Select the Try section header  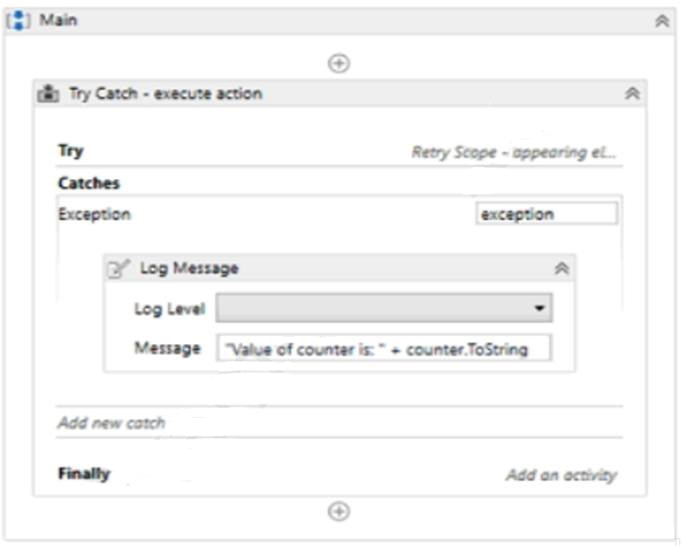tap(71, 151)
